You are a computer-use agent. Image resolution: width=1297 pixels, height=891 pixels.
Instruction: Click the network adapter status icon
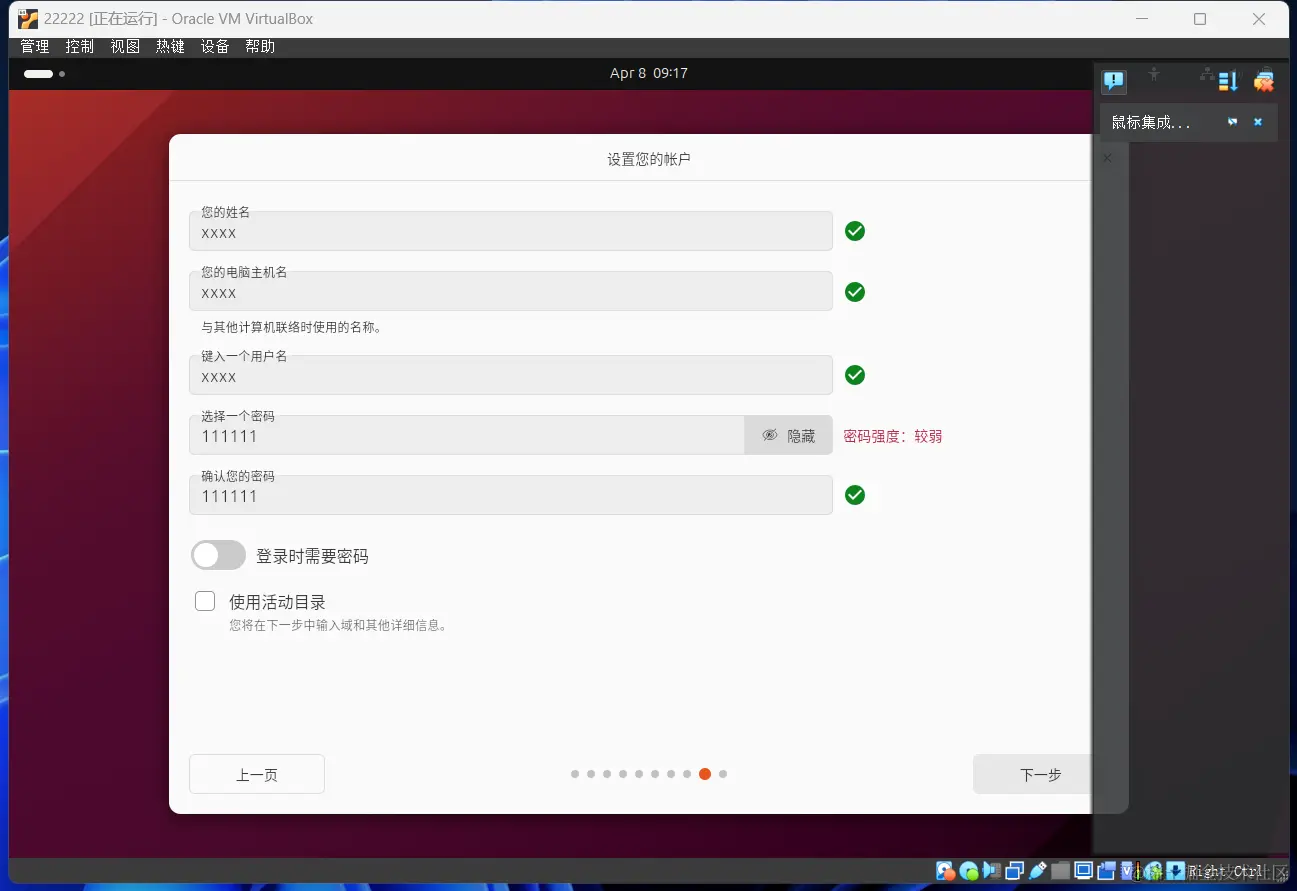[1015, 871]
